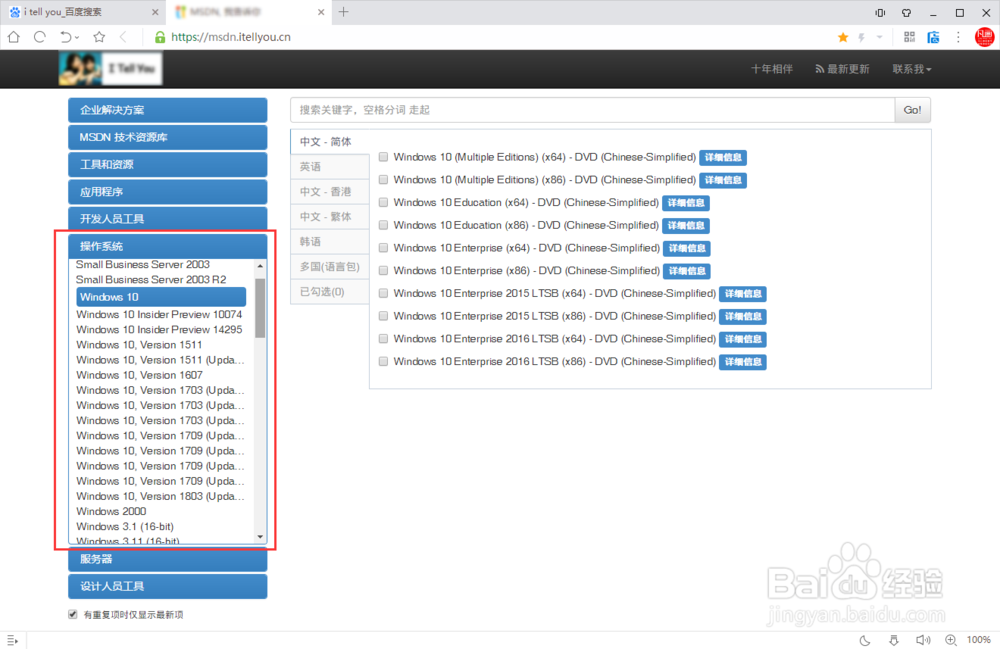Viewport: 1000px width, 649px height.
Task: Reload the page with refresh icon
Action: (x=40, y=37)
